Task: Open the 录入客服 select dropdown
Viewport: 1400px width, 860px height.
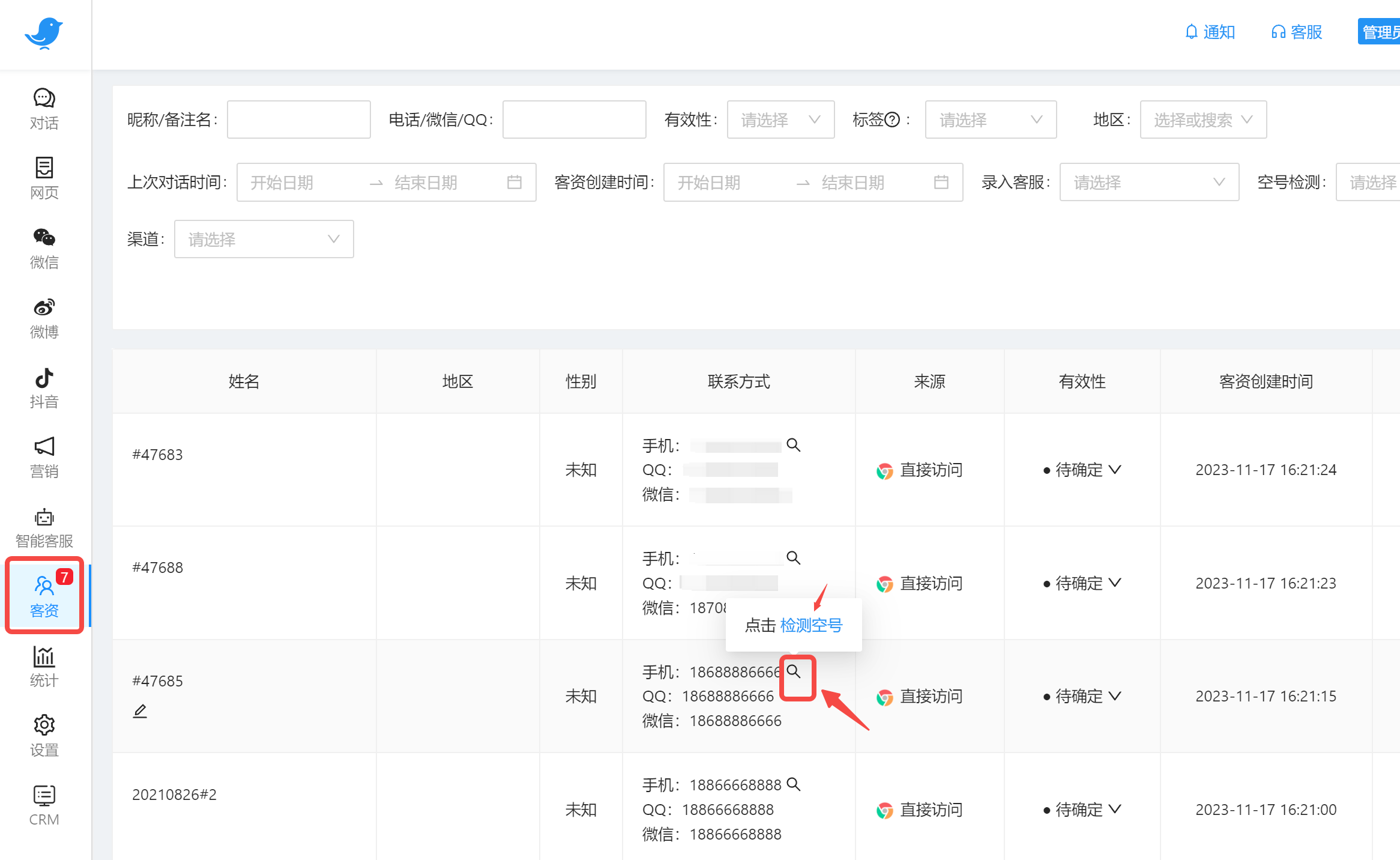Action: [x=1148, y=182]
